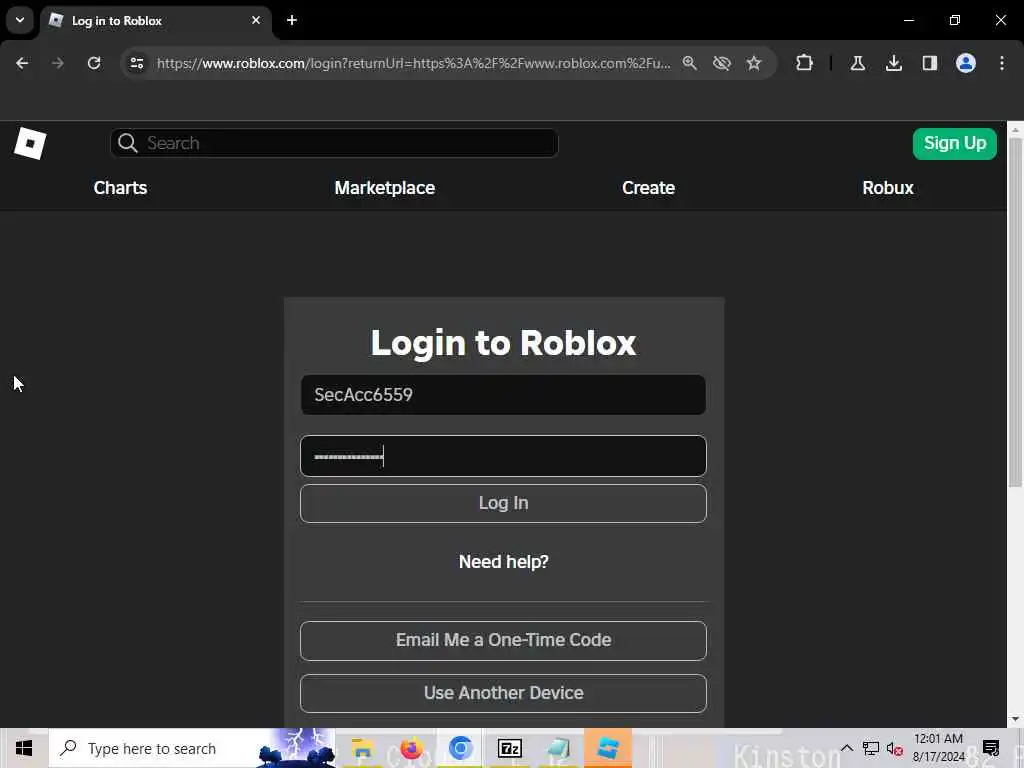Open the Robux menu item

[888, 188]
